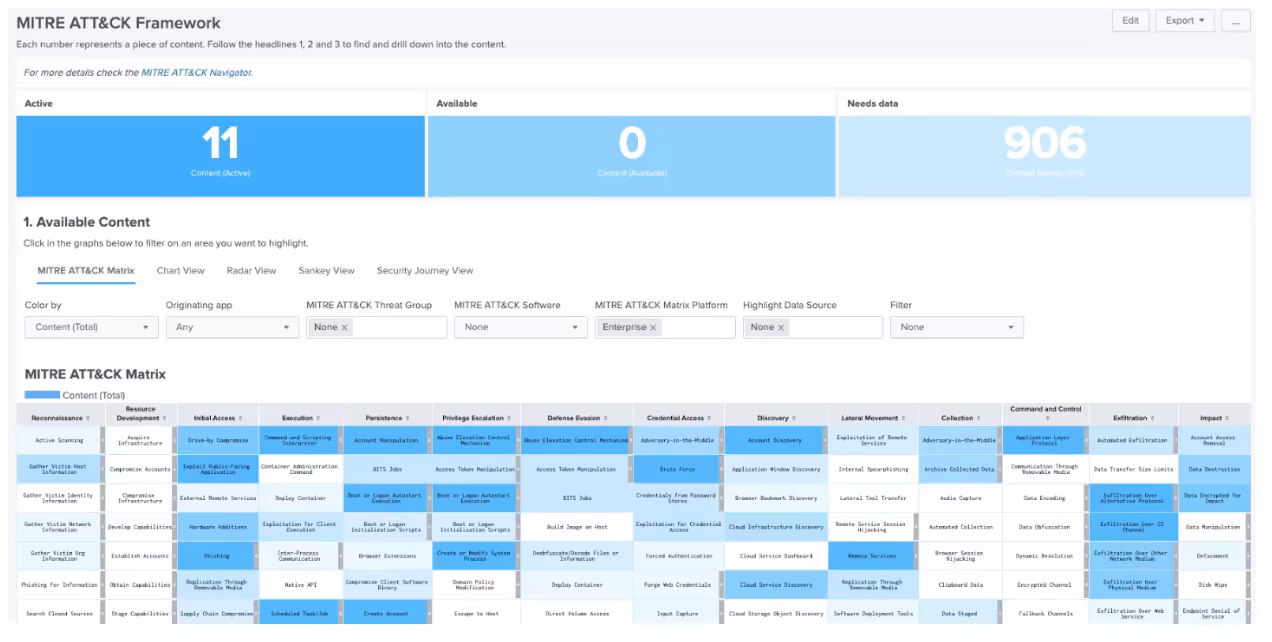Click sort icon on Credential Access header
1272x642 pixels.
point(707,418)
